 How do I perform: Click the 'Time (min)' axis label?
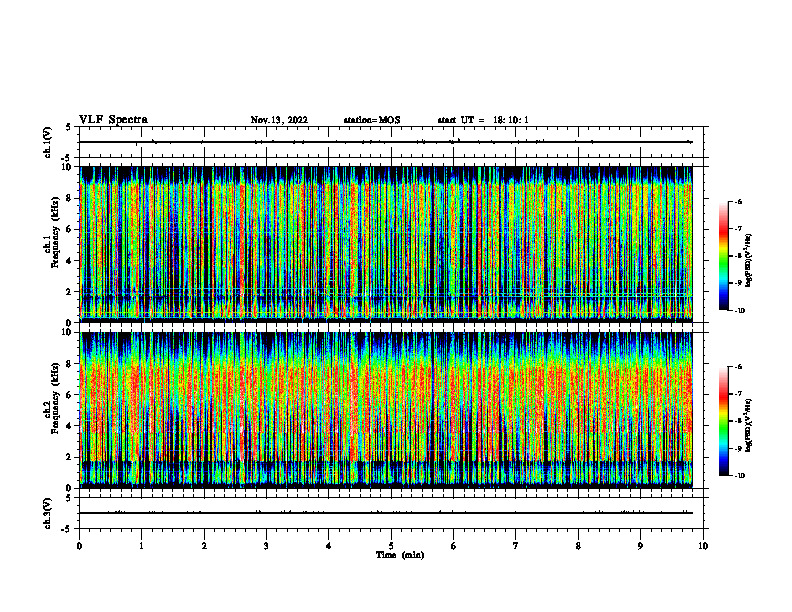[400, 555]
